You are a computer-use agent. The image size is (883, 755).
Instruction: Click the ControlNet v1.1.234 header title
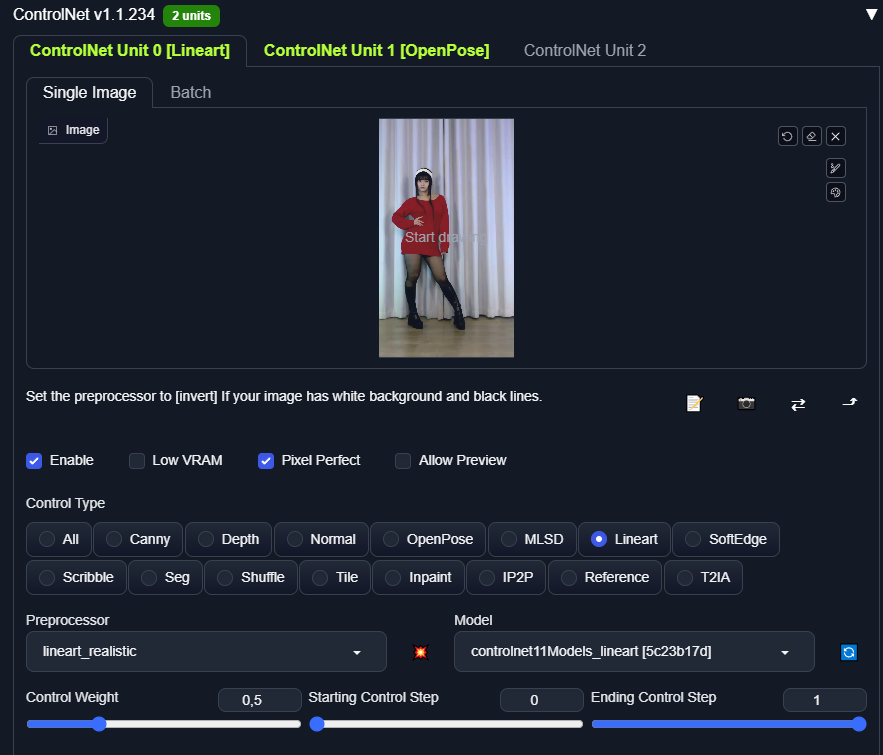click(x=84, y=15)
